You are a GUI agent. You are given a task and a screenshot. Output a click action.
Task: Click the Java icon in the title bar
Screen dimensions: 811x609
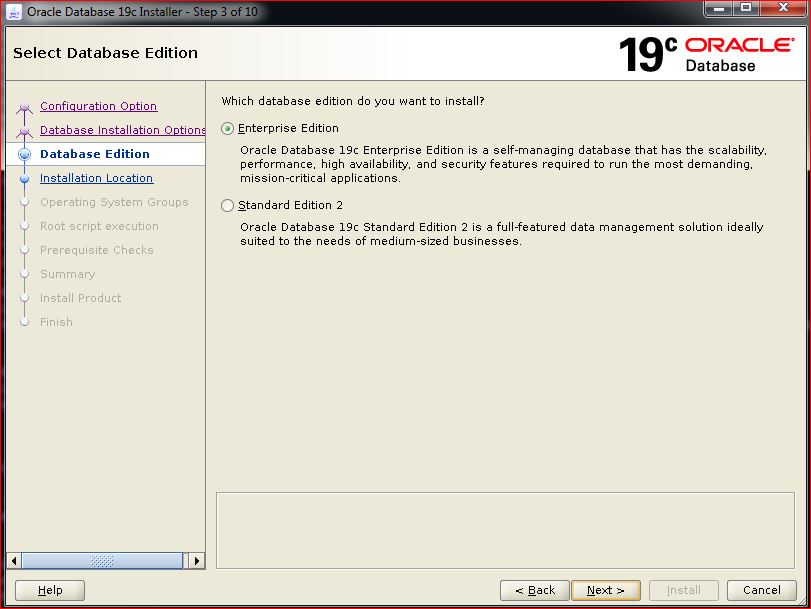(15, 11)
